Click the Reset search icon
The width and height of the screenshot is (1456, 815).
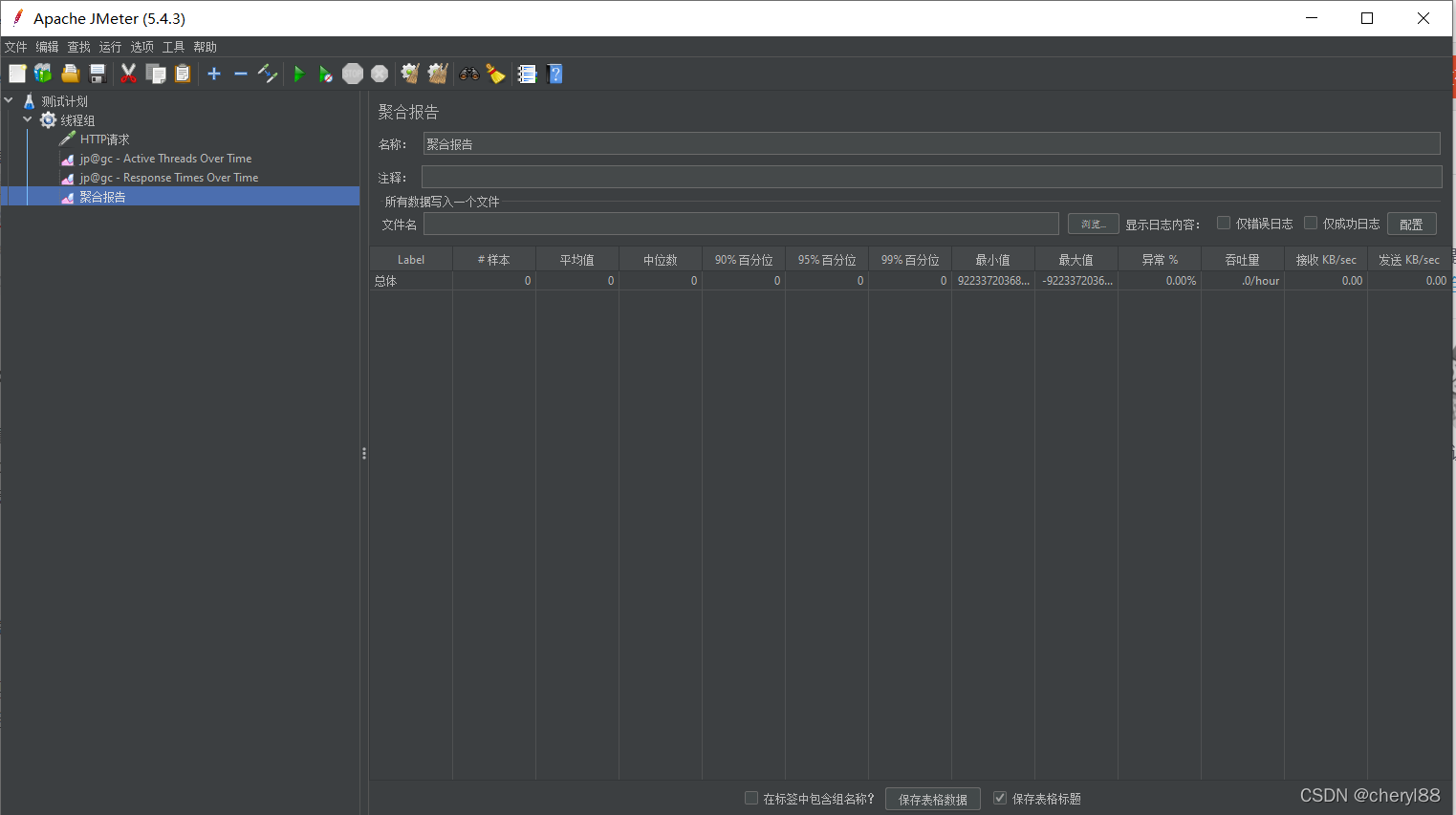click(495, 74)
